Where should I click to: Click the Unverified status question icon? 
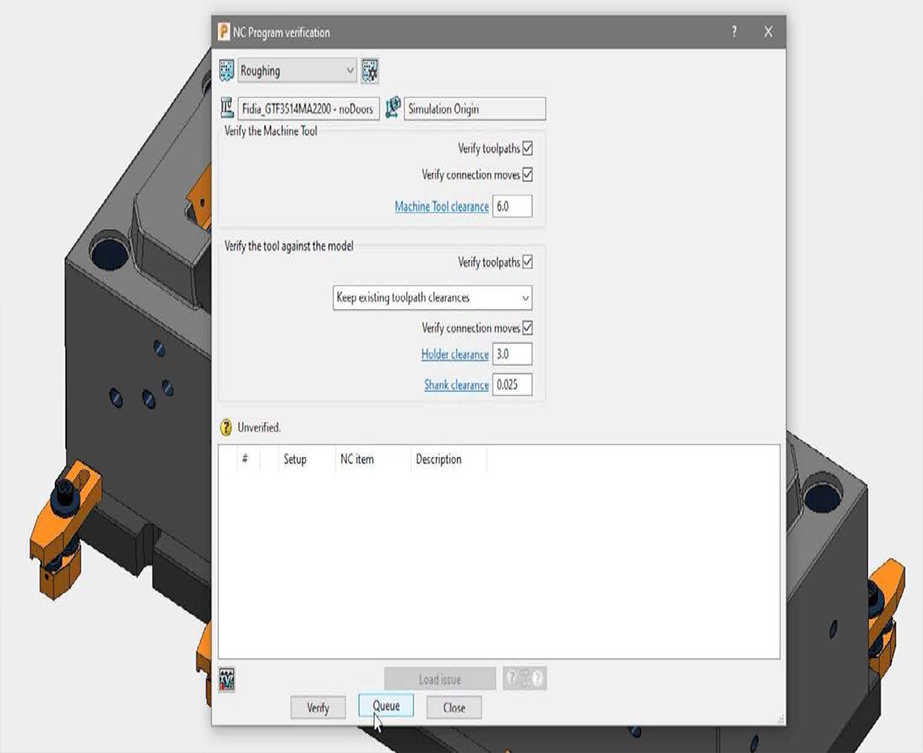(x=226, y=427)
